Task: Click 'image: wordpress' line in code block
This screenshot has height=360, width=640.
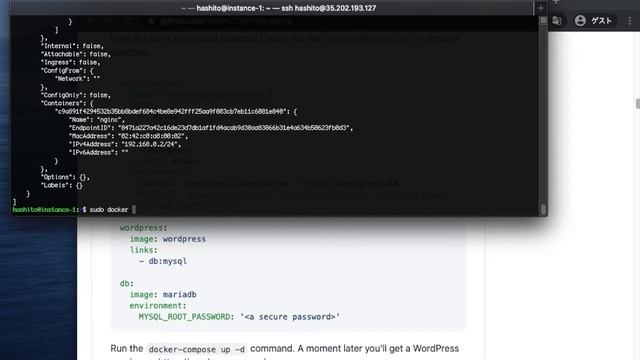Action: [168, 239]
